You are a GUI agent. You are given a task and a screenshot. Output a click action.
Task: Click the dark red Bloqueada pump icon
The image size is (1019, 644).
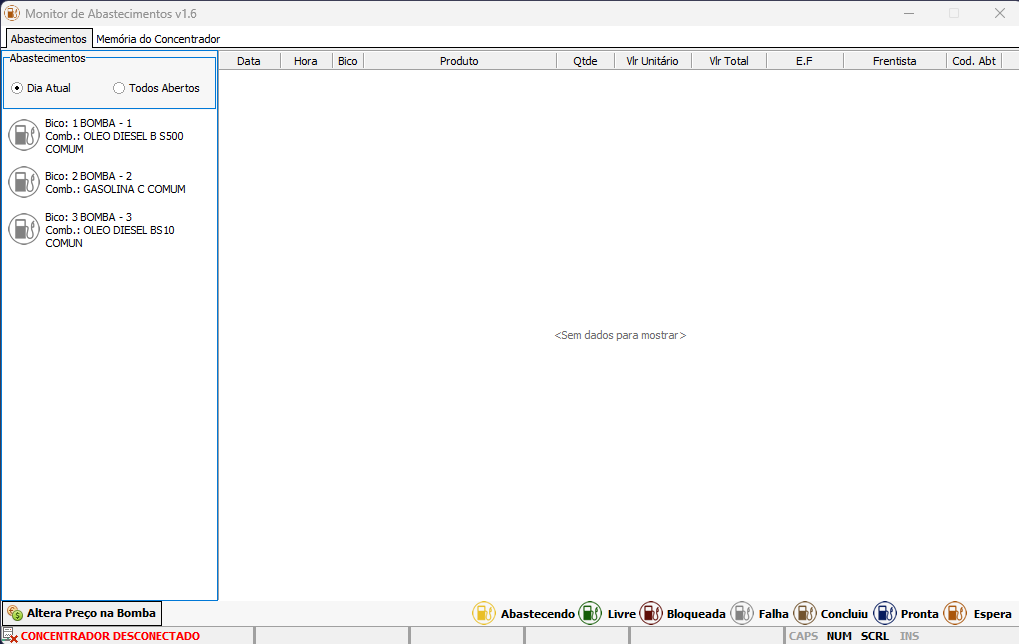tap(651, 613)
